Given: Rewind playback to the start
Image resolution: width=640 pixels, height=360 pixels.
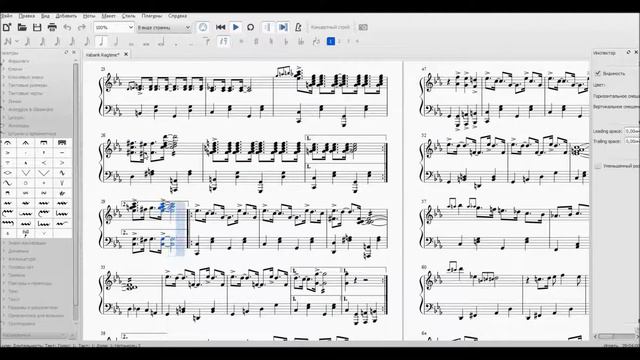Looking at the screenshot, I should [x=220, y=27].
